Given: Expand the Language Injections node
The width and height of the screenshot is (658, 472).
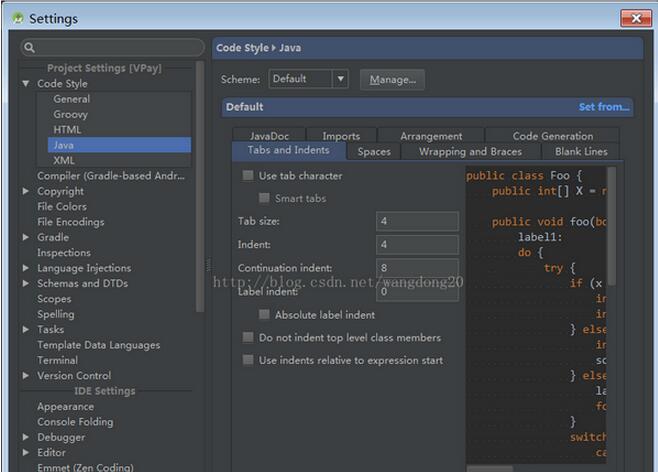Looking at the screenshot, I should coord(26,268).
